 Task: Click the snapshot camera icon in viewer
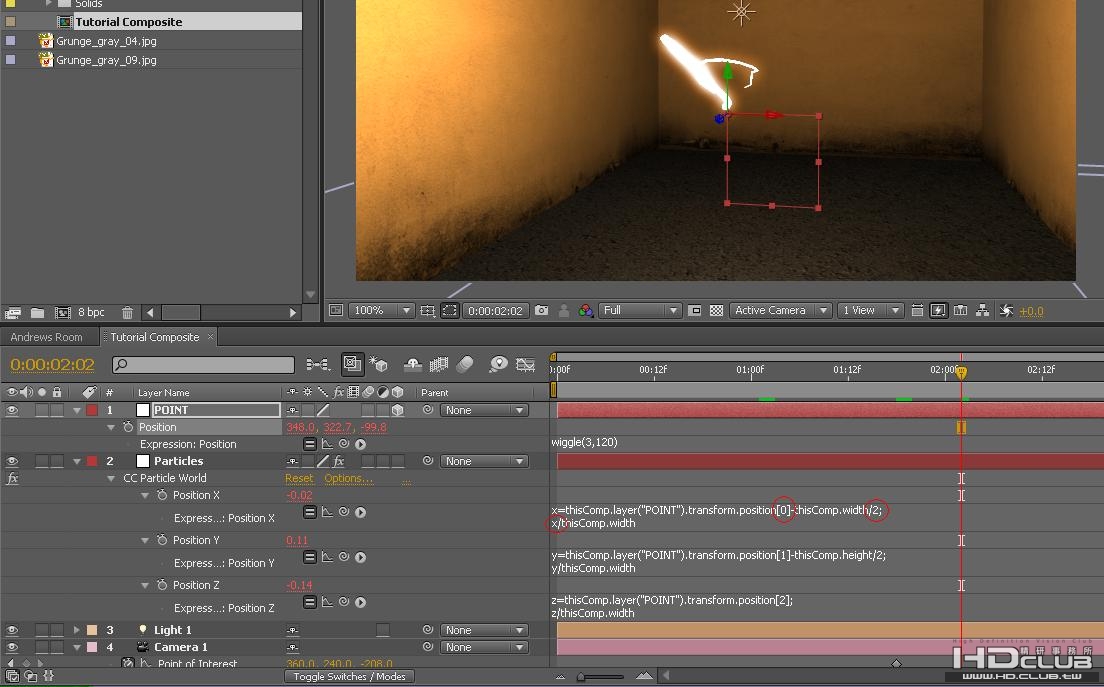(x=541, y=311)
